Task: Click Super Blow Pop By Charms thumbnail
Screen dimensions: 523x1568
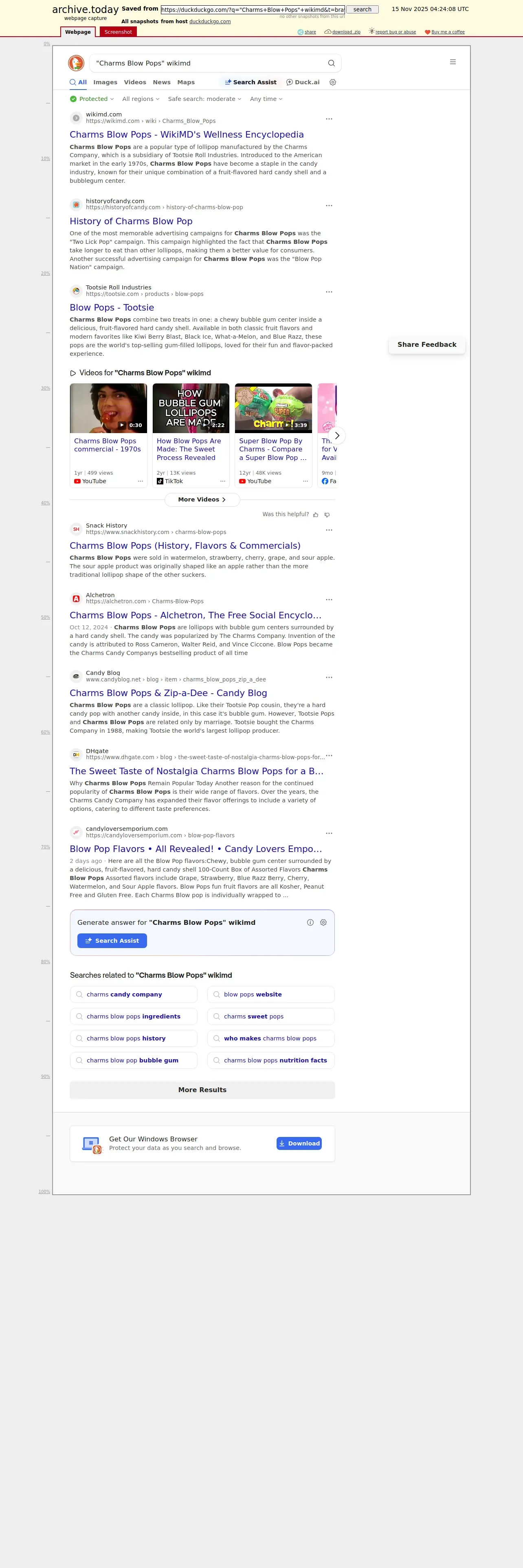Action: tap(273, 408)
